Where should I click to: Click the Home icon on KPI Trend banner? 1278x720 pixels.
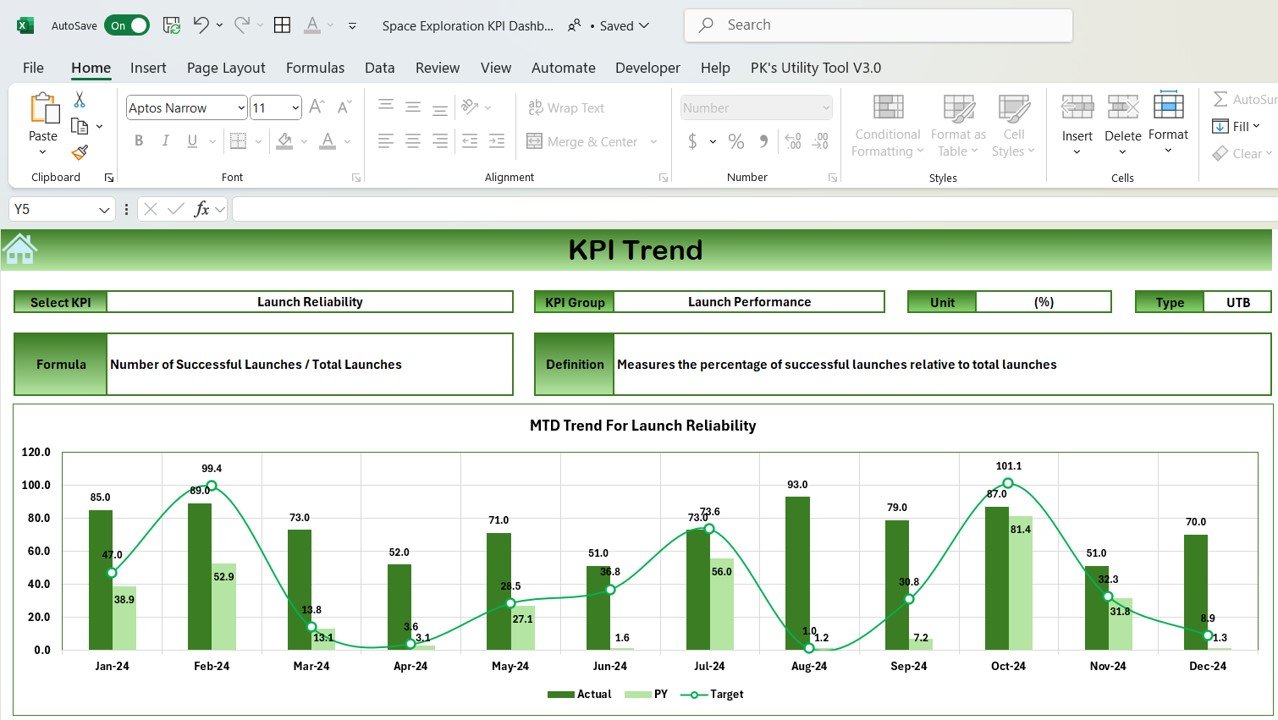20,249
